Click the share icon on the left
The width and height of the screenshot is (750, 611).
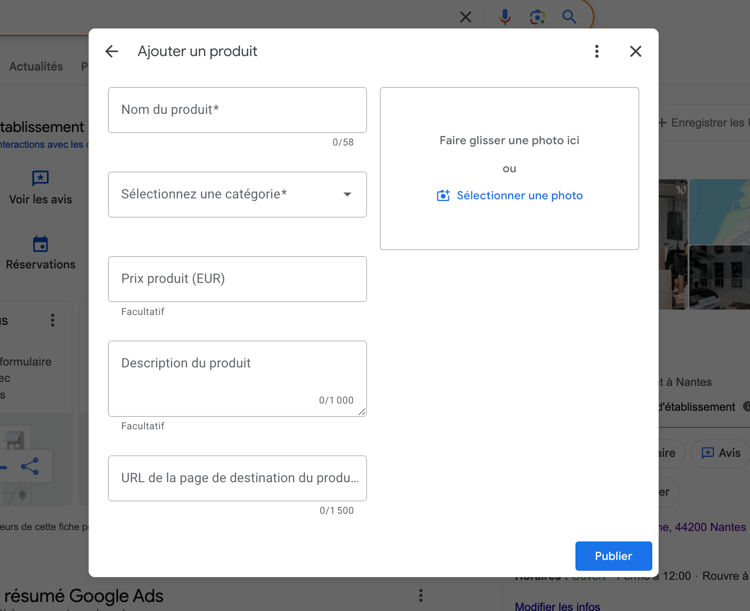(x=30, y=466)
